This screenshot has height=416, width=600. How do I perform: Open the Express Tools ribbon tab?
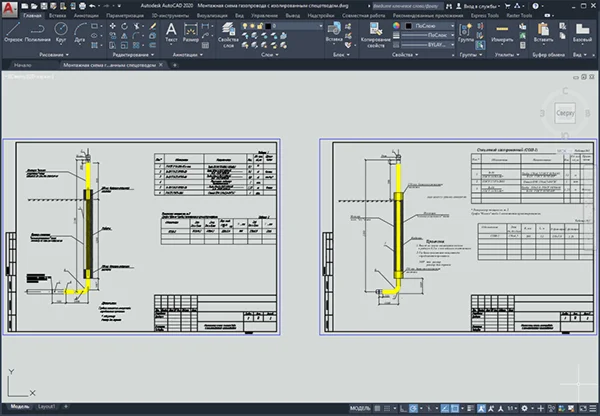(x=484, y=16)
